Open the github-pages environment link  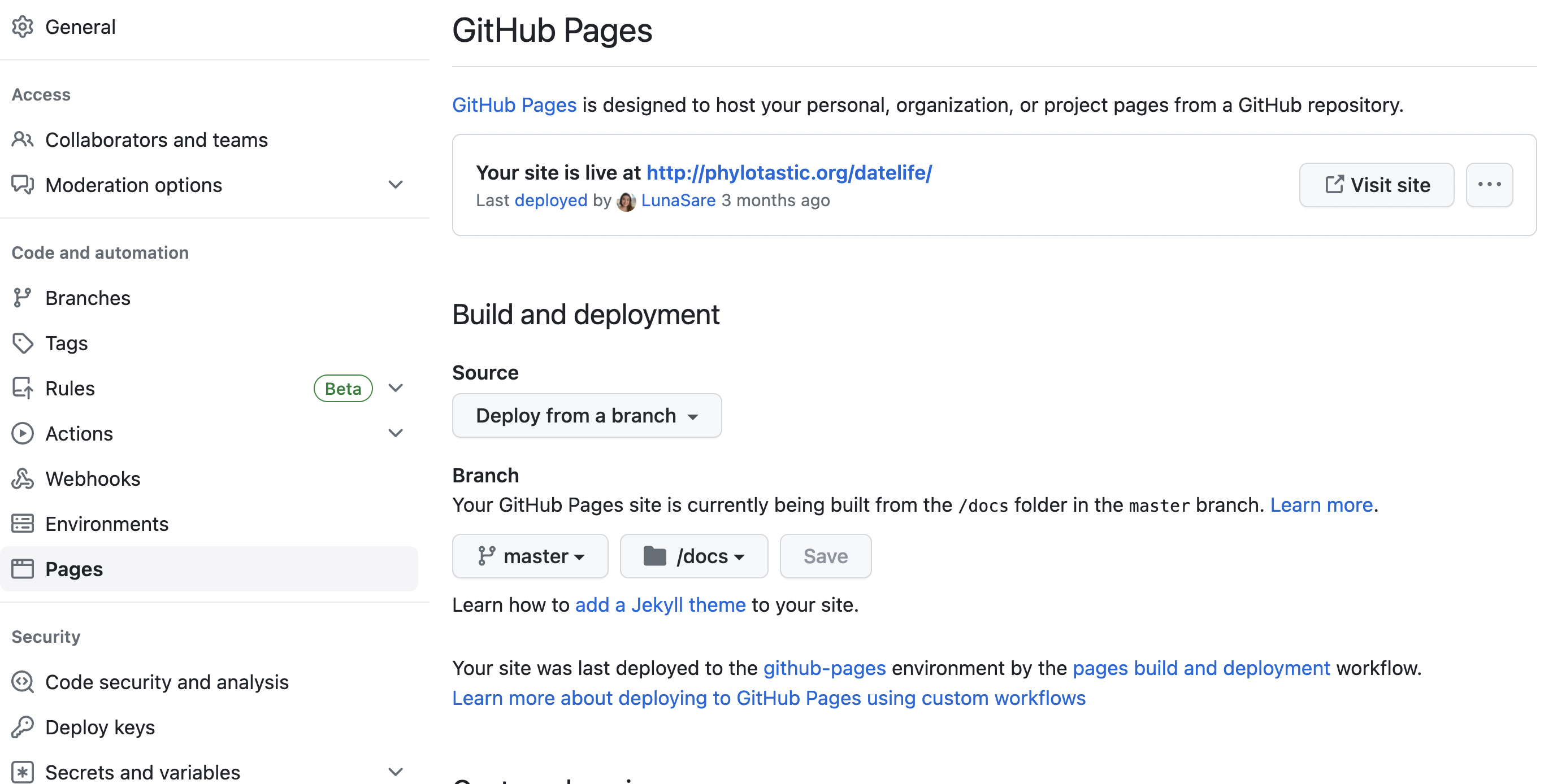[824, 668]
